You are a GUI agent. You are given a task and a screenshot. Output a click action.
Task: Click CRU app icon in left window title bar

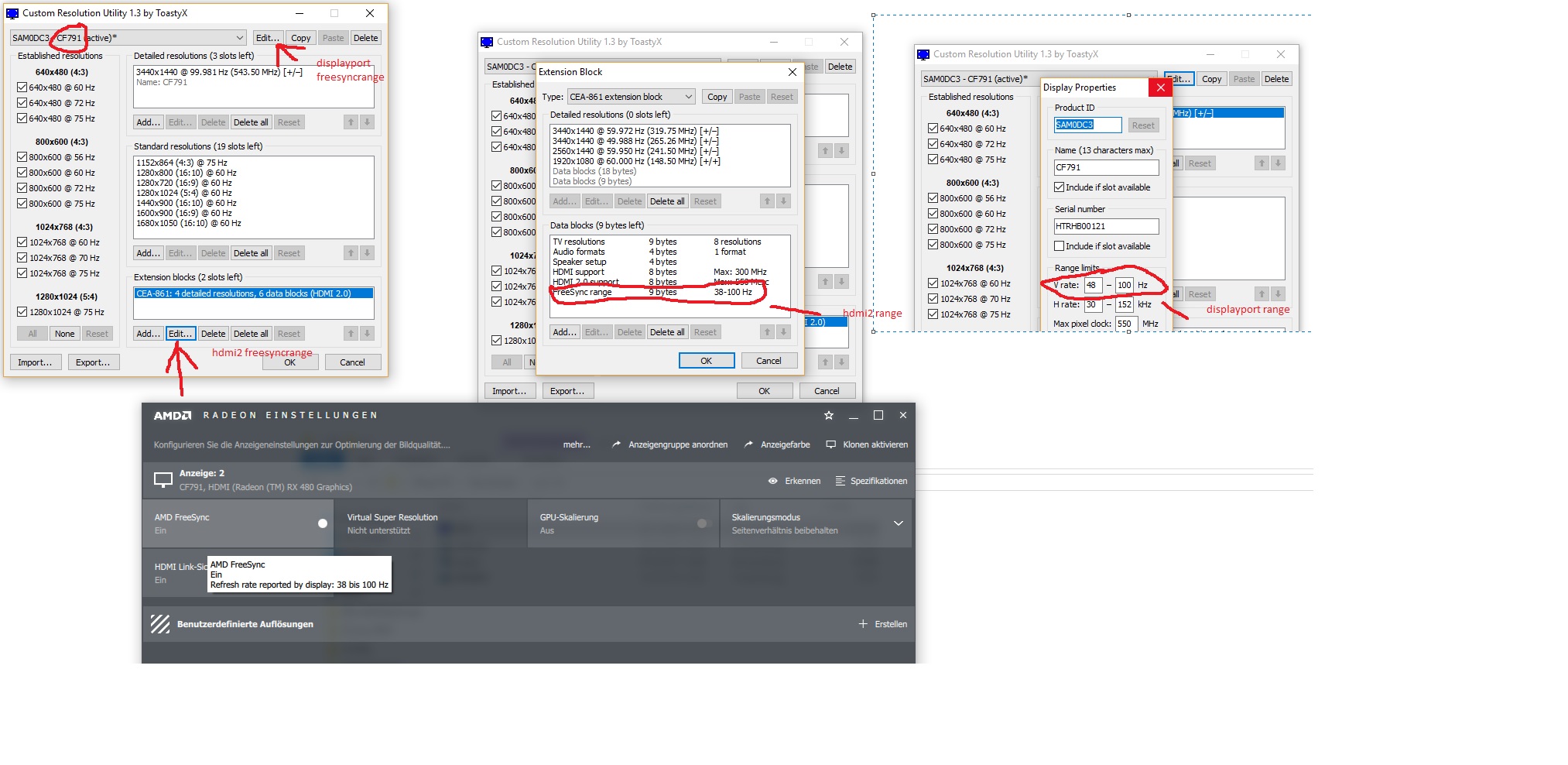click(12, 13)
